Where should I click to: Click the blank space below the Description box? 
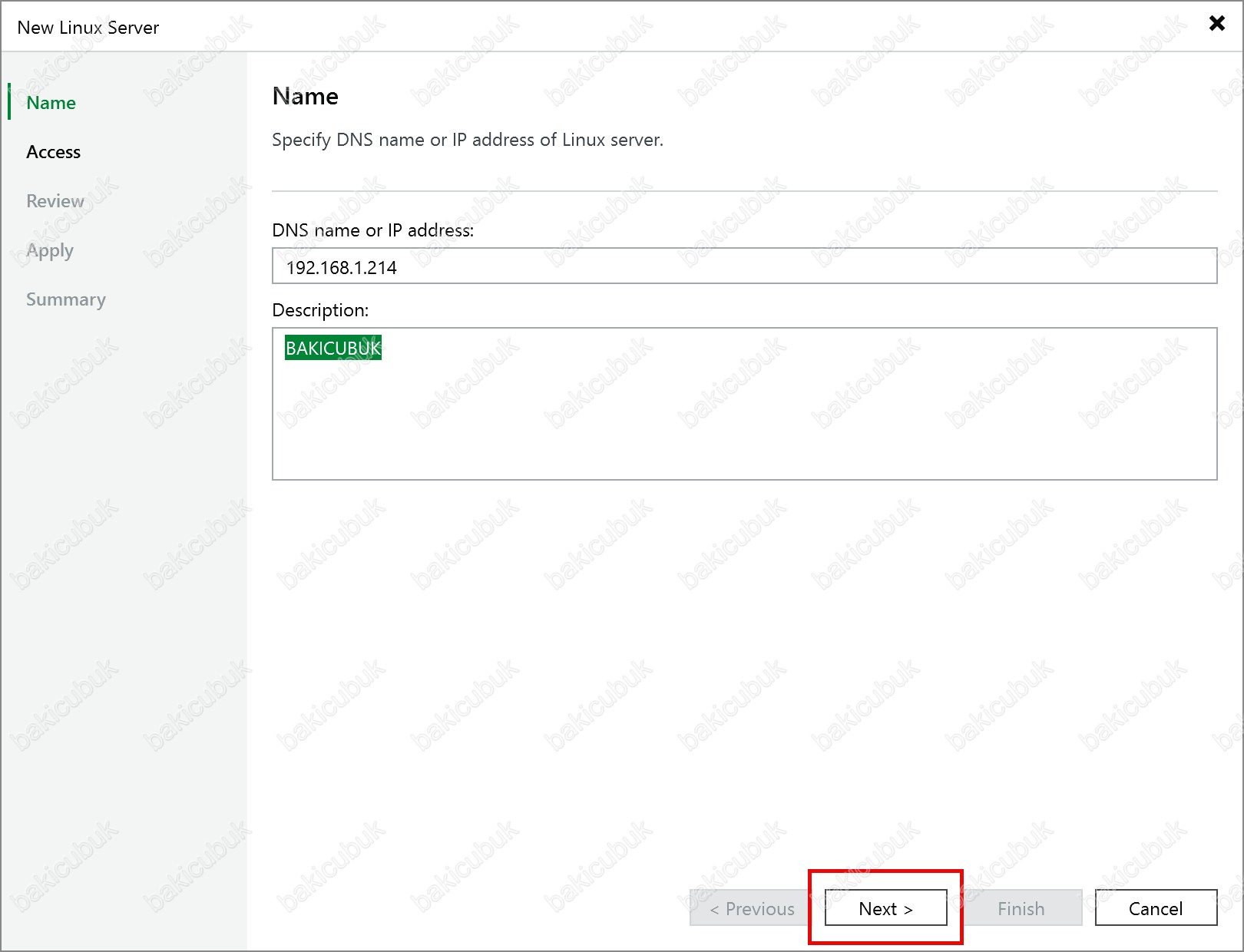tap(743, 653)
